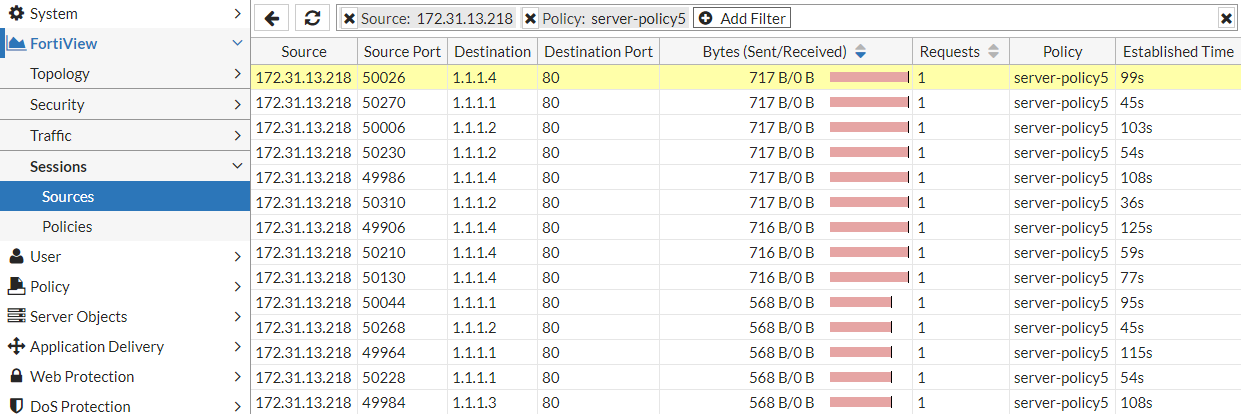Click the Policy column header
The width and height of the screenshot is (1241, 414).
click(x=1062, y=52)
